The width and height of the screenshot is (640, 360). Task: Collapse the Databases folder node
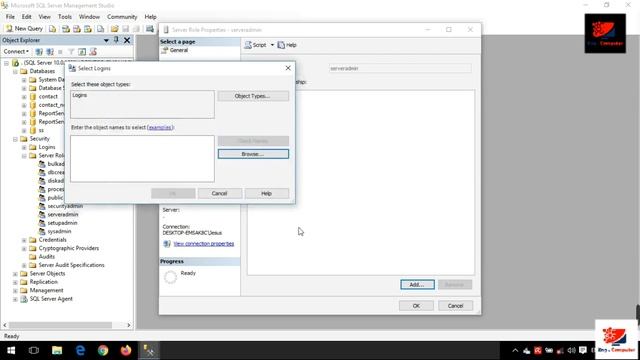pyautogui.click(x=16, y=71)
